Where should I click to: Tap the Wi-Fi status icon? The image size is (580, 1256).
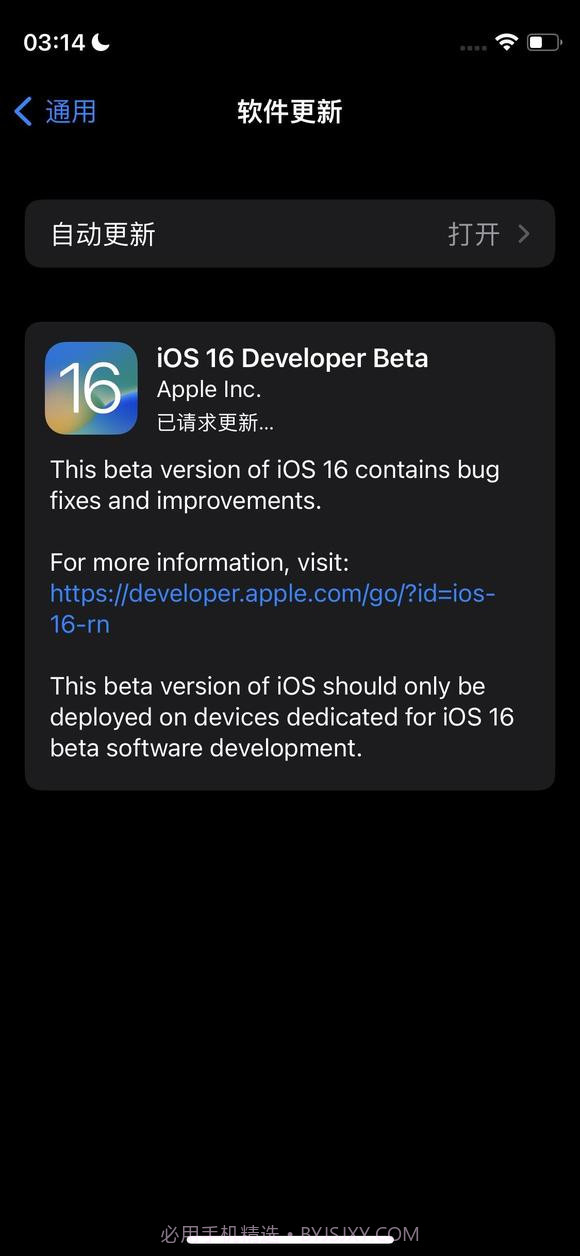coord(506,42)
